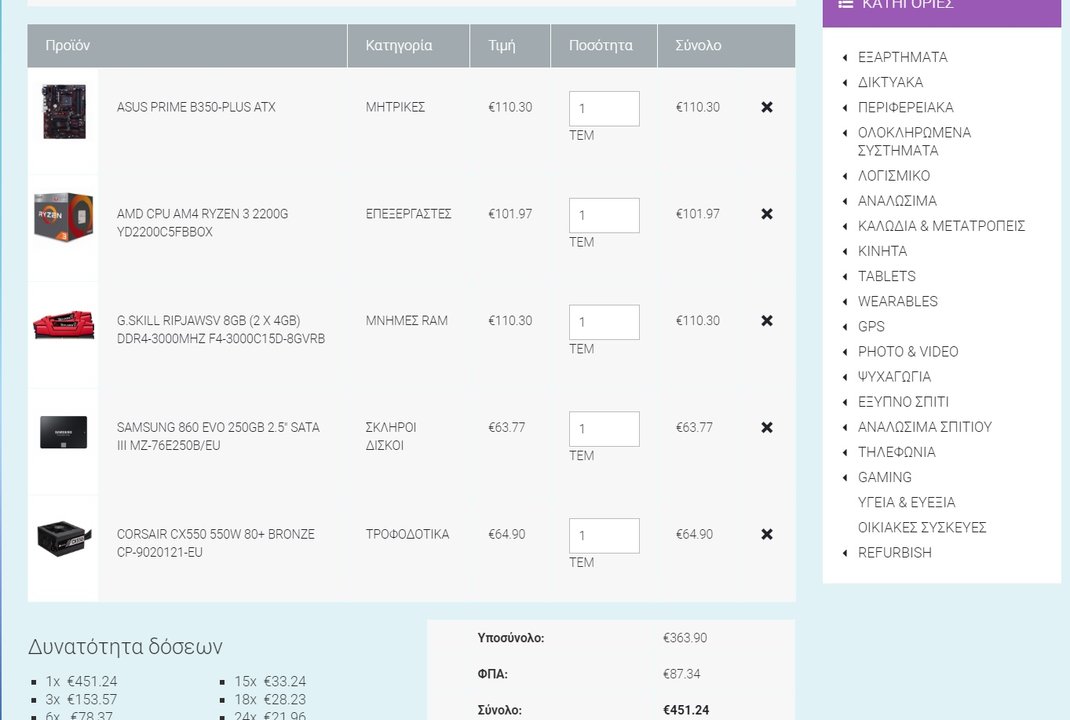Remove ASUS PRIME B350-PLUS ATX from cart
The width and height of the screenshot is (1070, 720).
(766, 107)
